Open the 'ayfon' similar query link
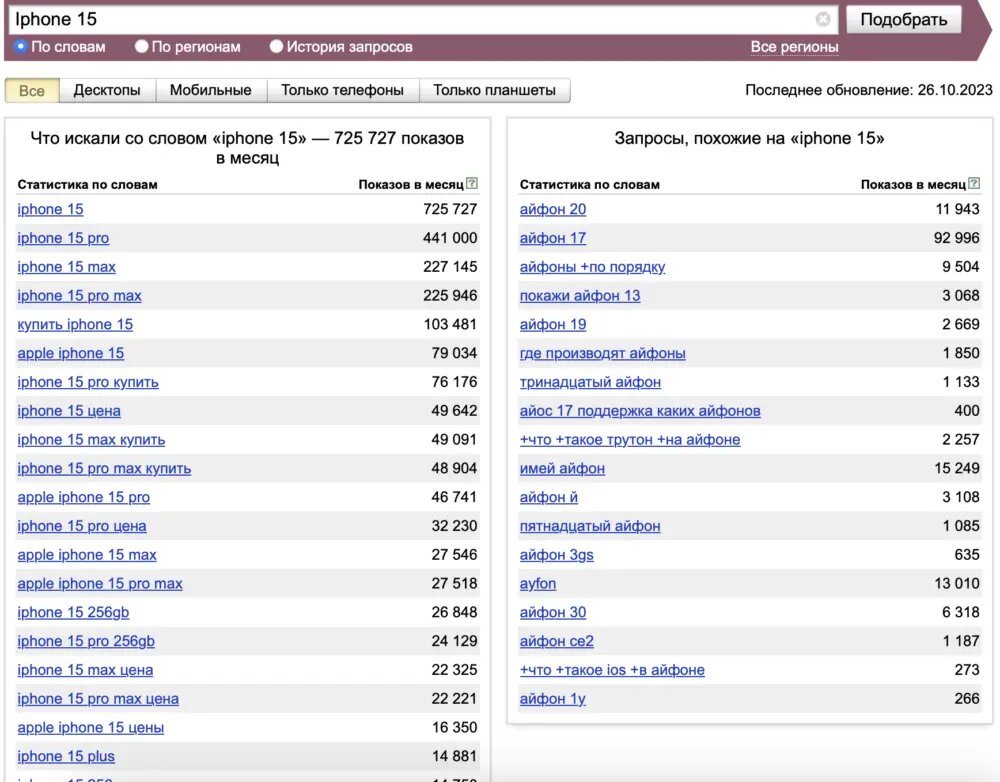The width and height of the screenshot is (1000, 782). [x=538, y=584]
